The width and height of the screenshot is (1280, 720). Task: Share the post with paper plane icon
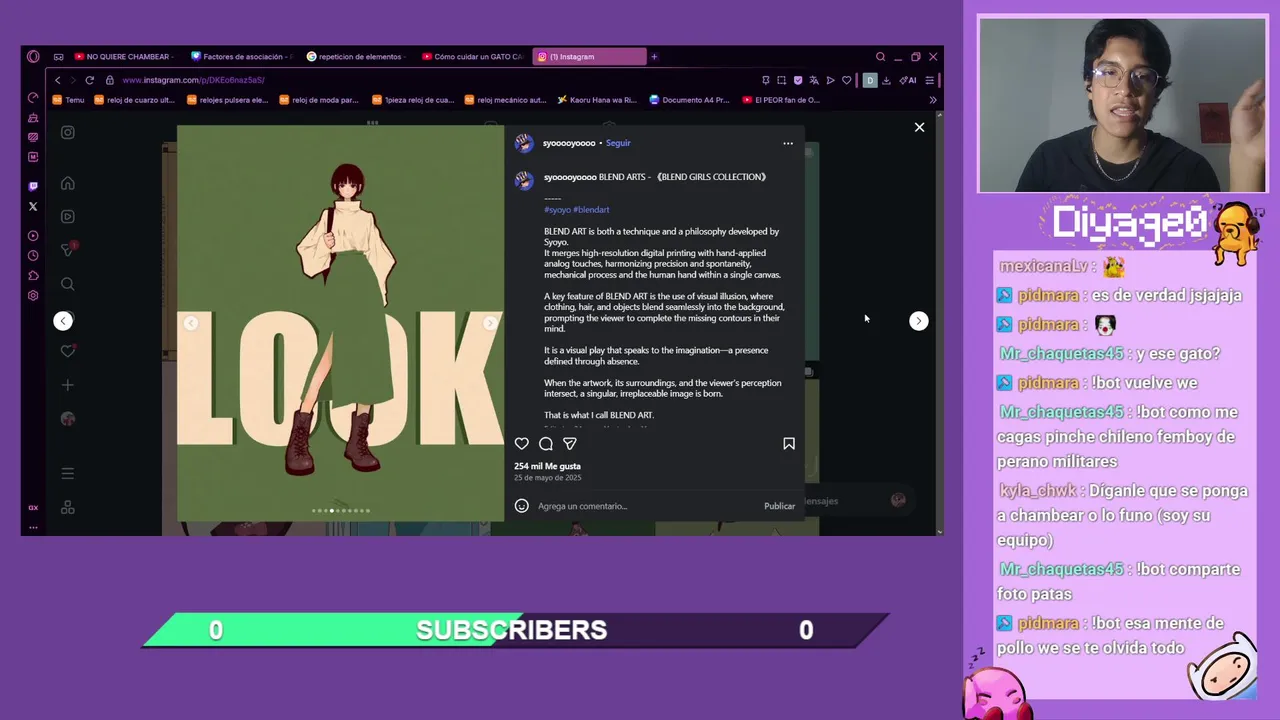coord(570,444)
